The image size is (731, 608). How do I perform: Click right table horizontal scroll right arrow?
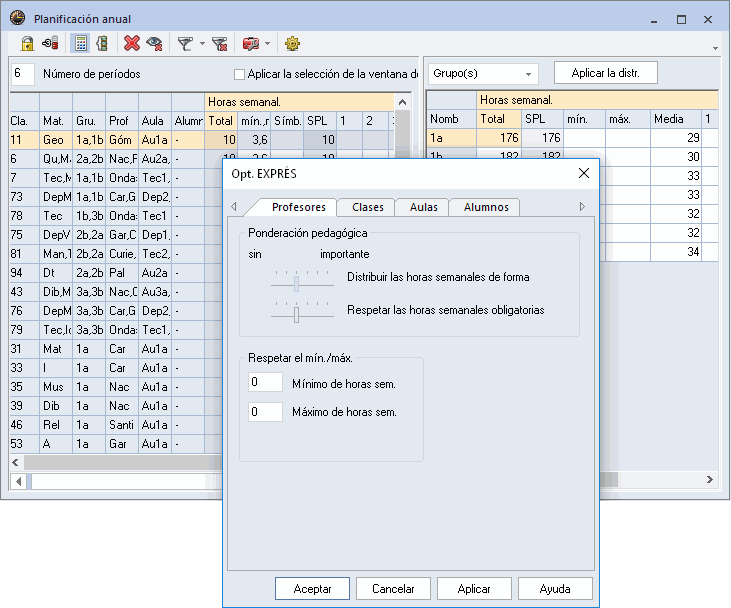click(710, 479)
